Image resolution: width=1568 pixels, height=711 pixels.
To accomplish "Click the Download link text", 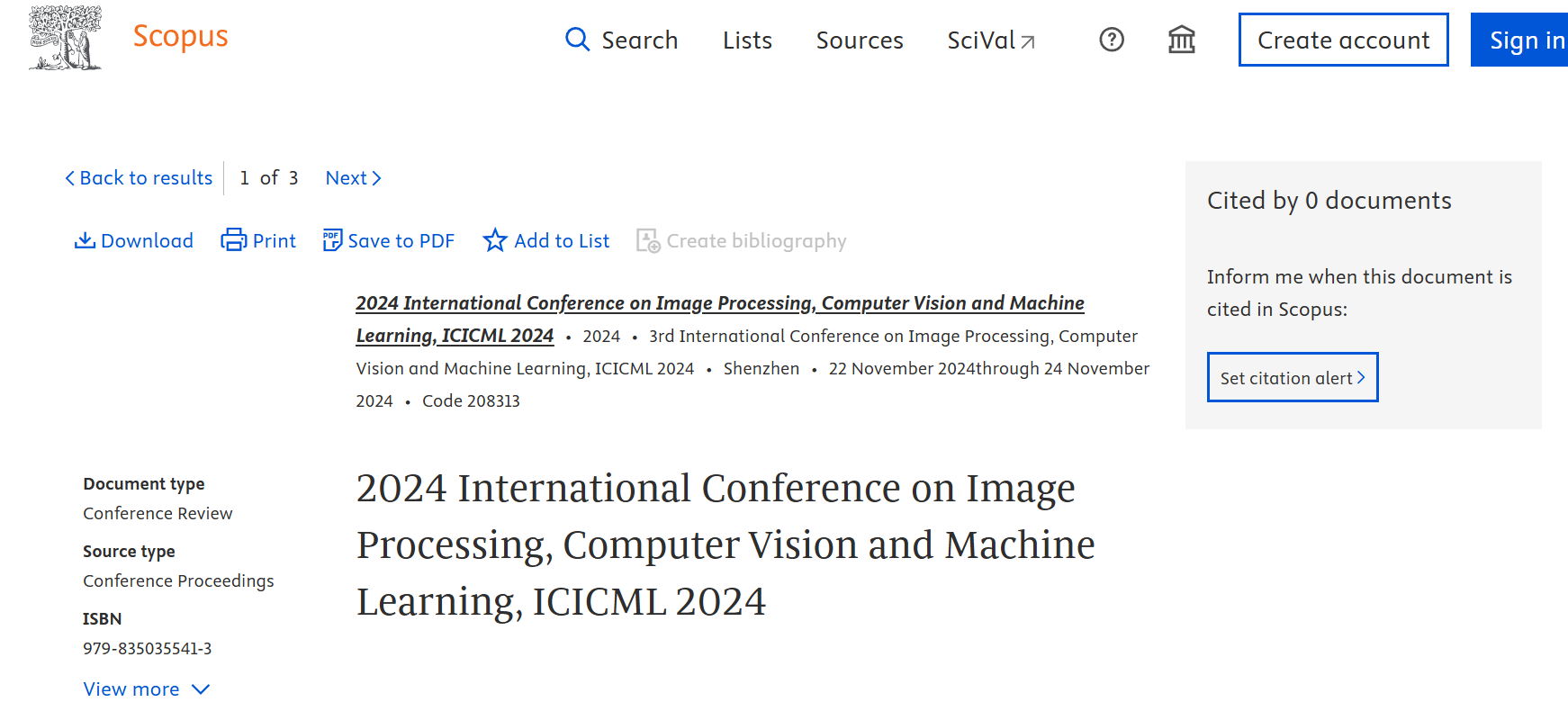I will (147, 241).
